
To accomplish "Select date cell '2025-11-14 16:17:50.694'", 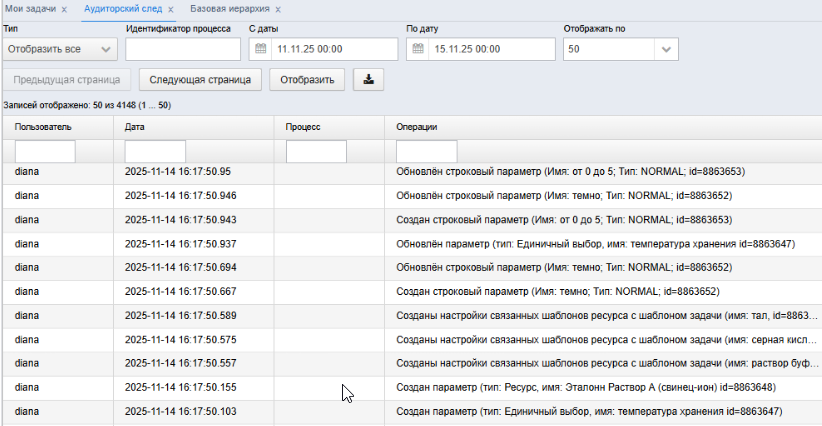I will [180, 267].
